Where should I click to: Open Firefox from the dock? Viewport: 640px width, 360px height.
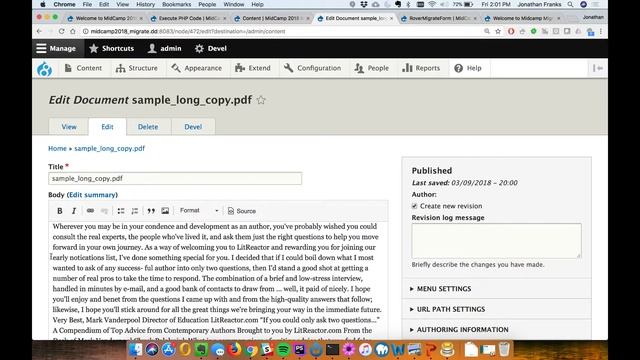(x=234, y=349)
